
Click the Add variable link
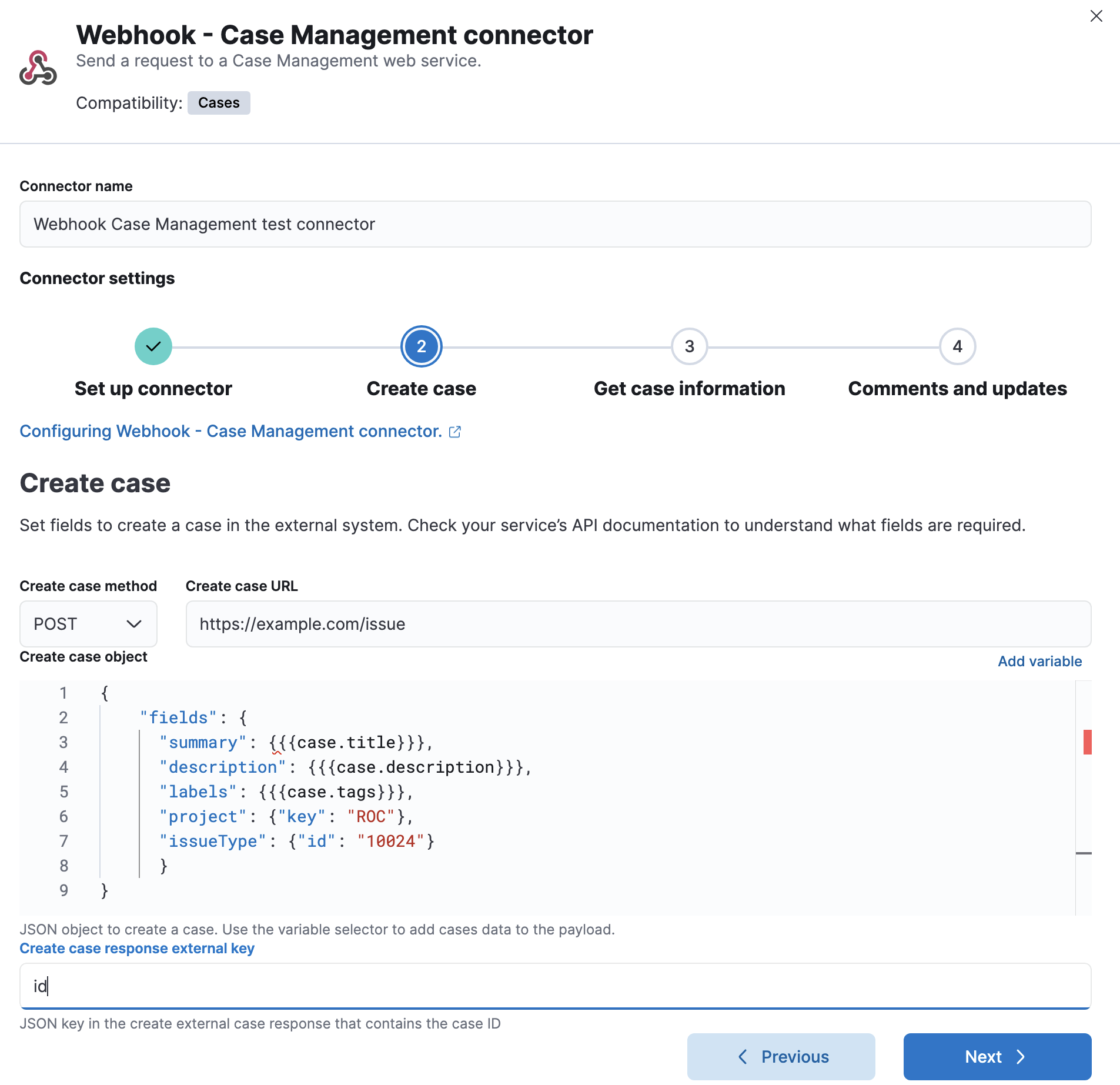1039,661
